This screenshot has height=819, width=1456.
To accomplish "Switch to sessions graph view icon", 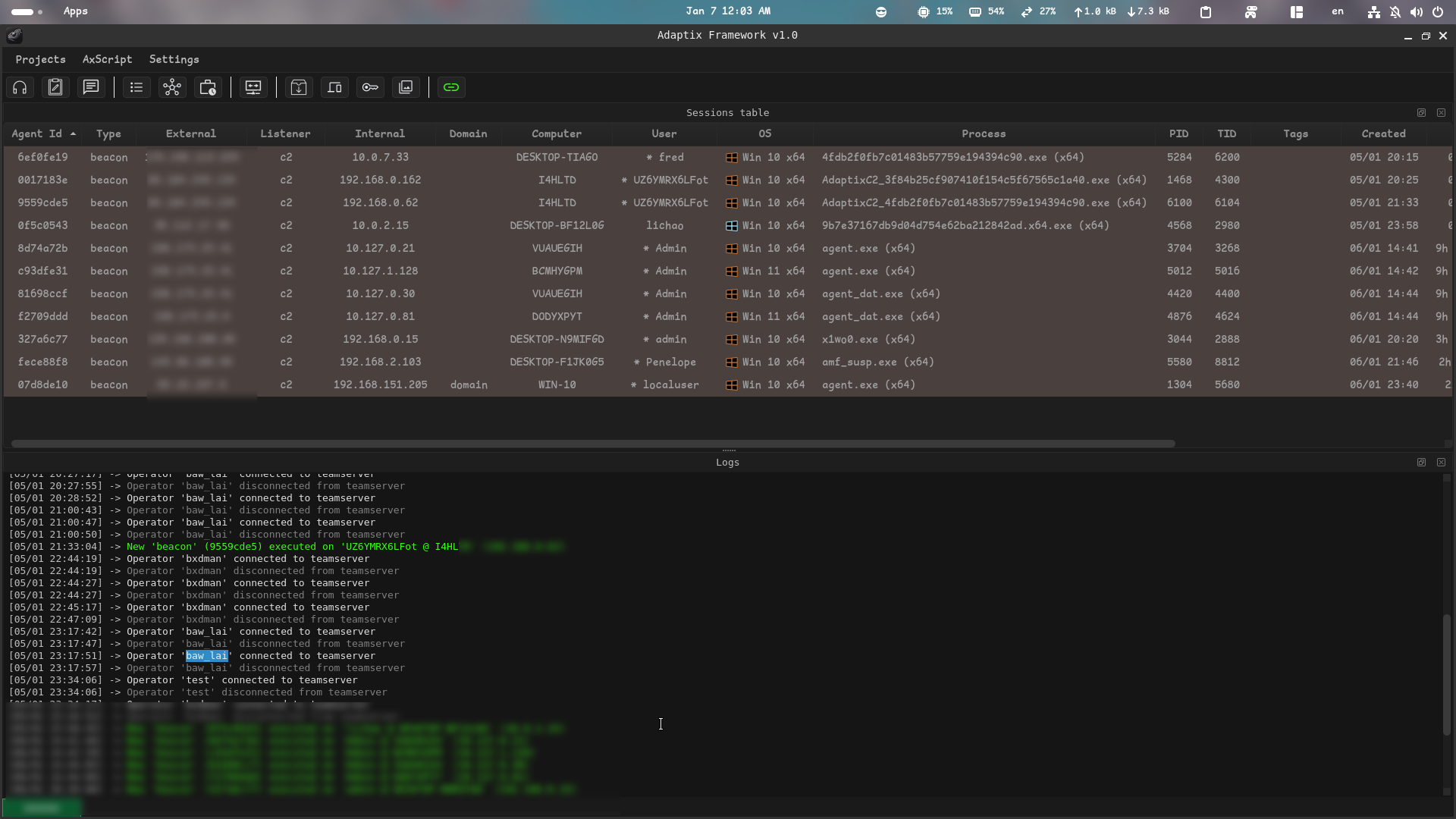I will pos(172,88).
